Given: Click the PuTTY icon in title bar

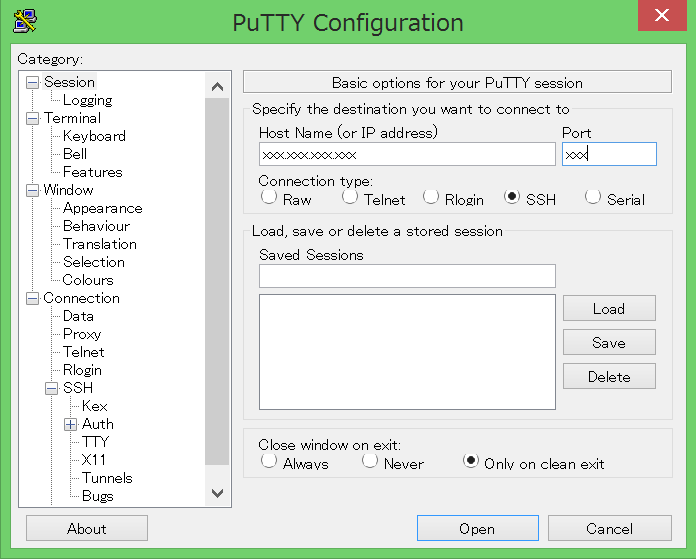Looking at the screenshot, I should coord(25,21).
